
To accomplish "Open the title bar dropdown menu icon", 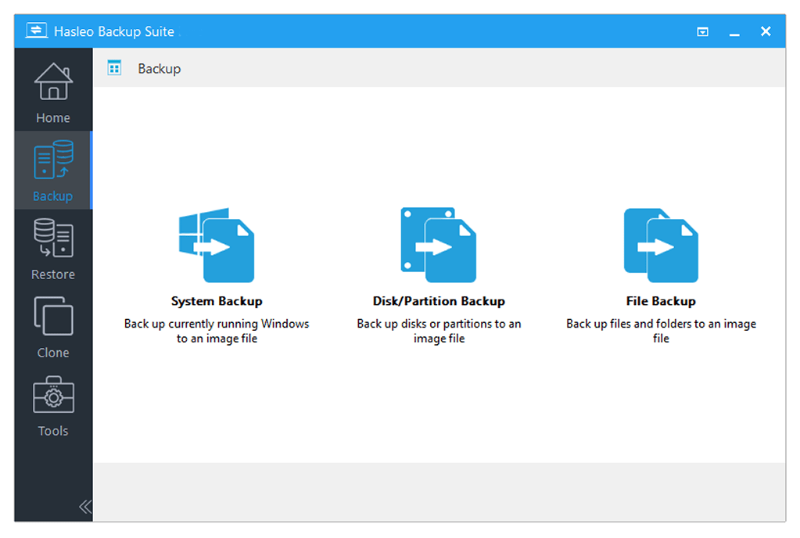I will click(x=703, y=32).
